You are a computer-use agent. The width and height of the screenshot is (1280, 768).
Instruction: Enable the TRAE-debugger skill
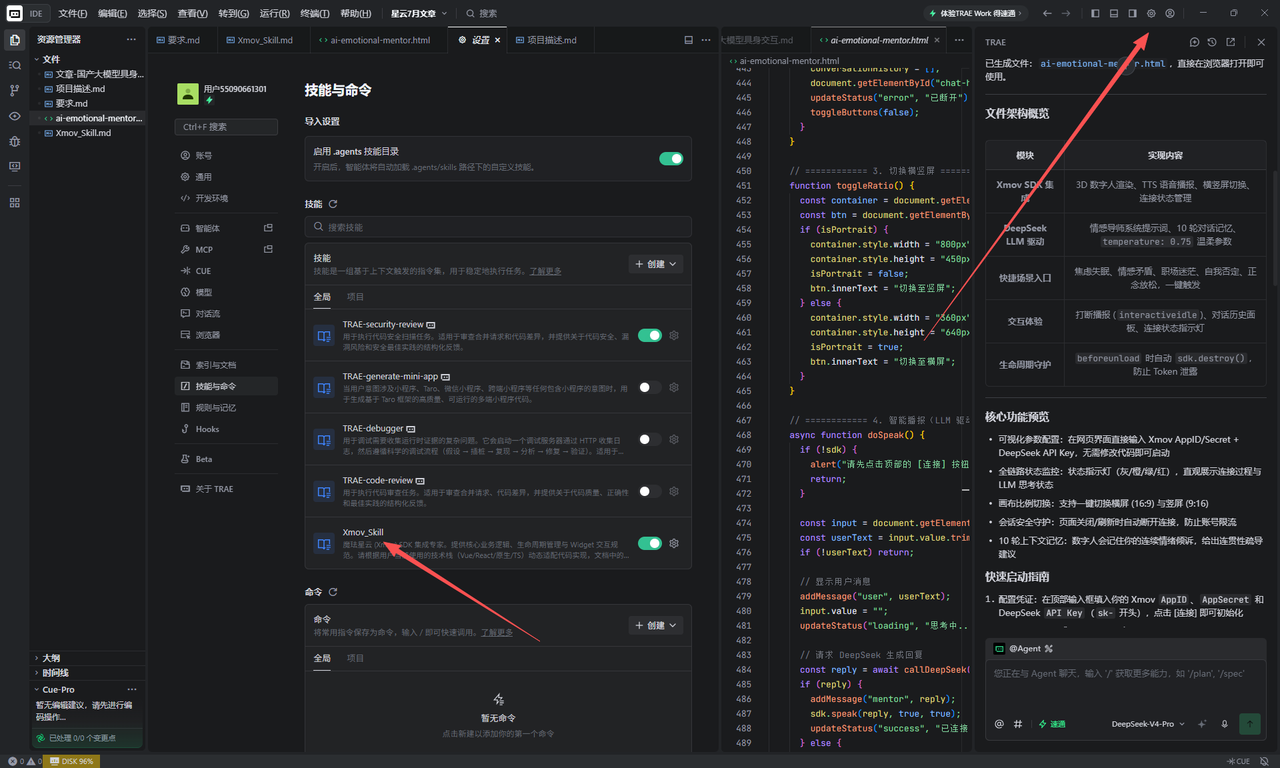[650, 439]
